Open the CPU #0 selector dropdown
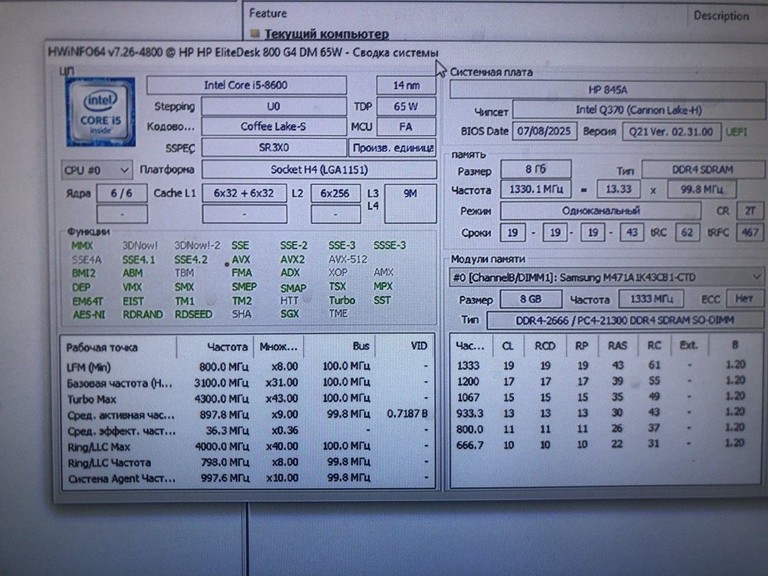 (x=96, y=170)
